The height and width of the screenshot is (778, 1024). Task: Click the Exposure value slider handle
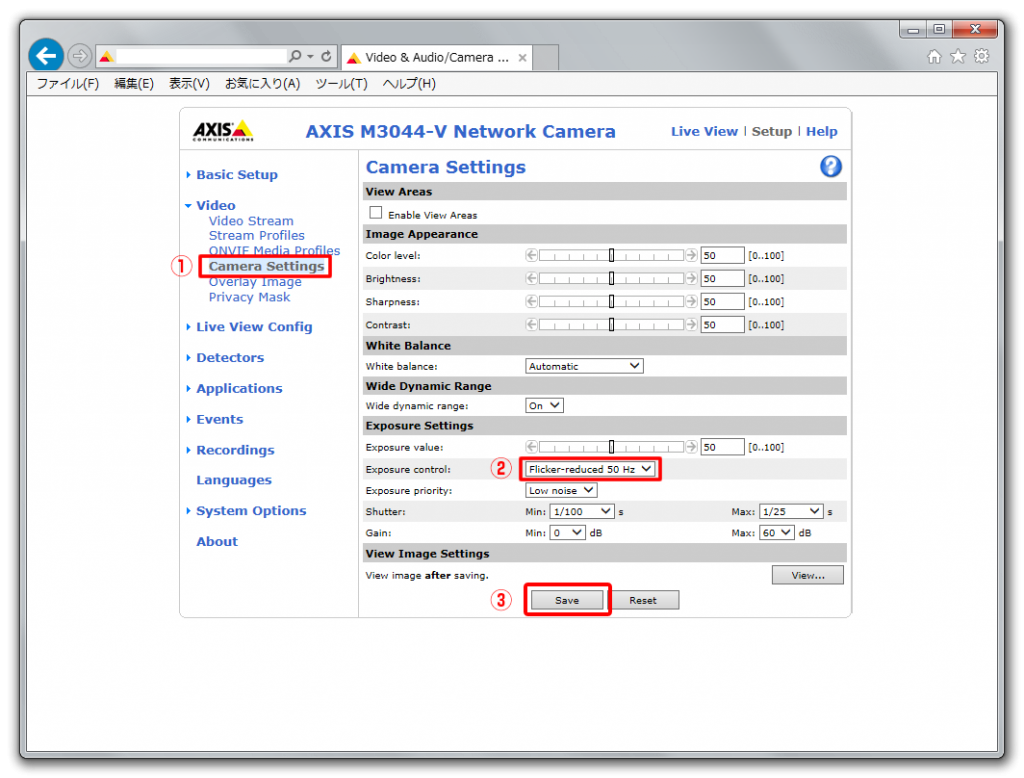611,446
